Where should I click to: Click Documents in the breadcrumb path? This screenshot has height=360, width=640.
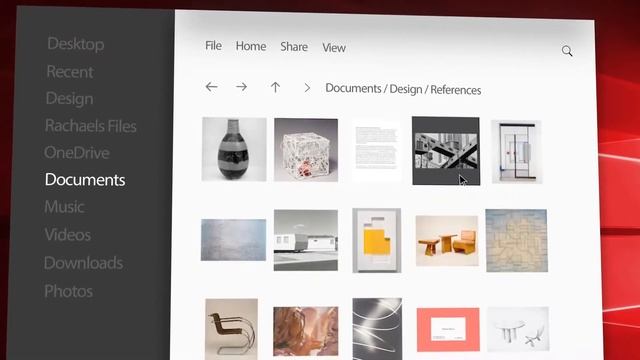pyautogui.click(x=353, y=88)
